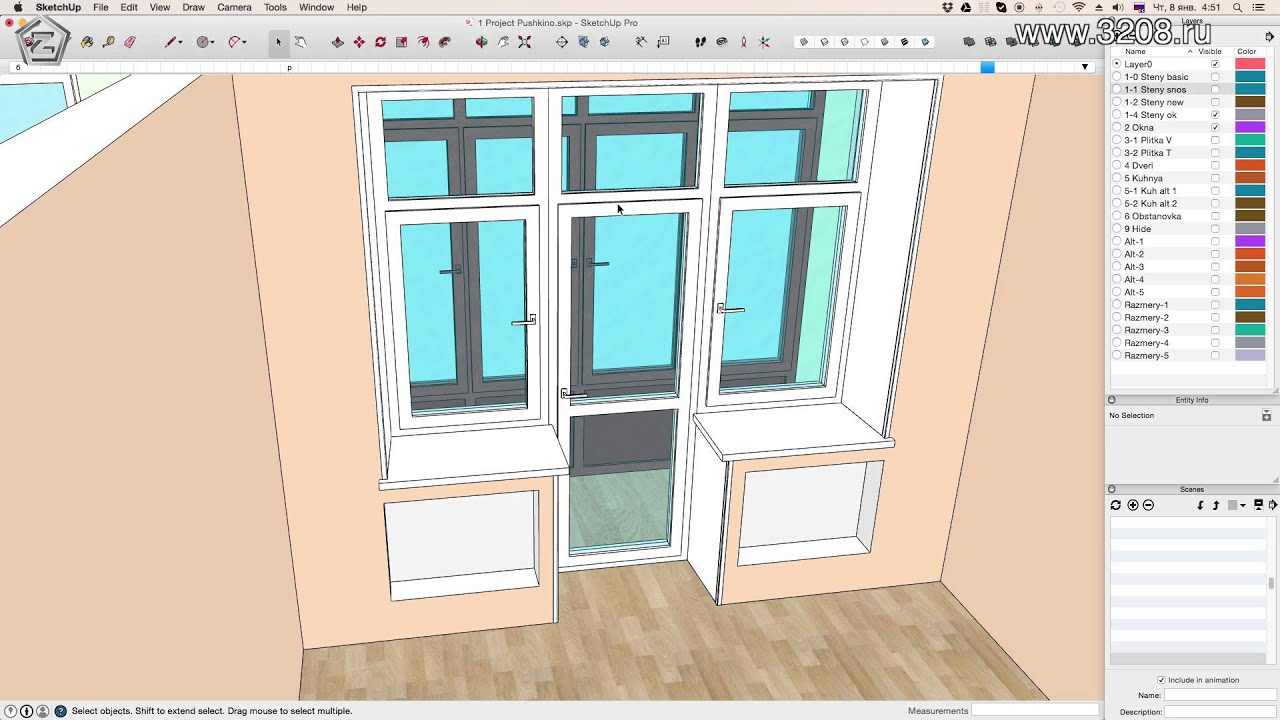Image resolution: width=1280 pixels, height=720 pixels.
Task: Hide the 2 Okna layer
Action: click(1215, 128)
